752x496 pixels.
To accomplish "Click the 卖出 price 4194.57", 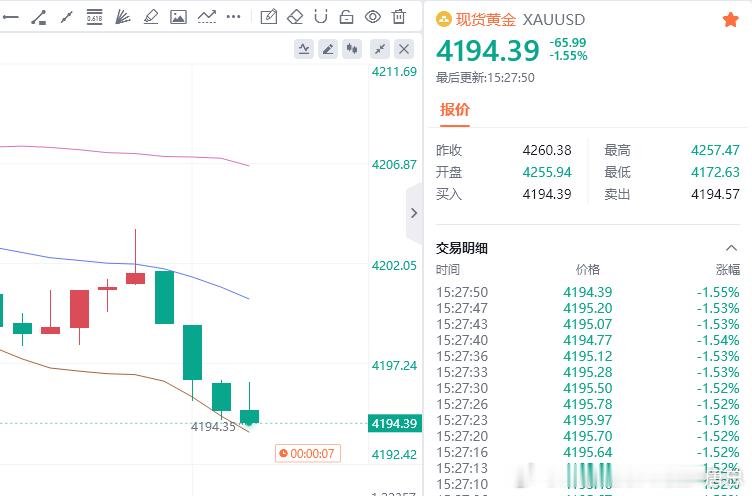I will 715,194.
